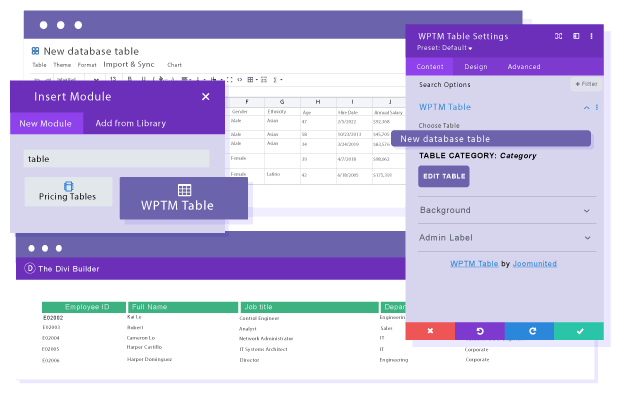Click the 'Job title' column header

pos(310,307)
